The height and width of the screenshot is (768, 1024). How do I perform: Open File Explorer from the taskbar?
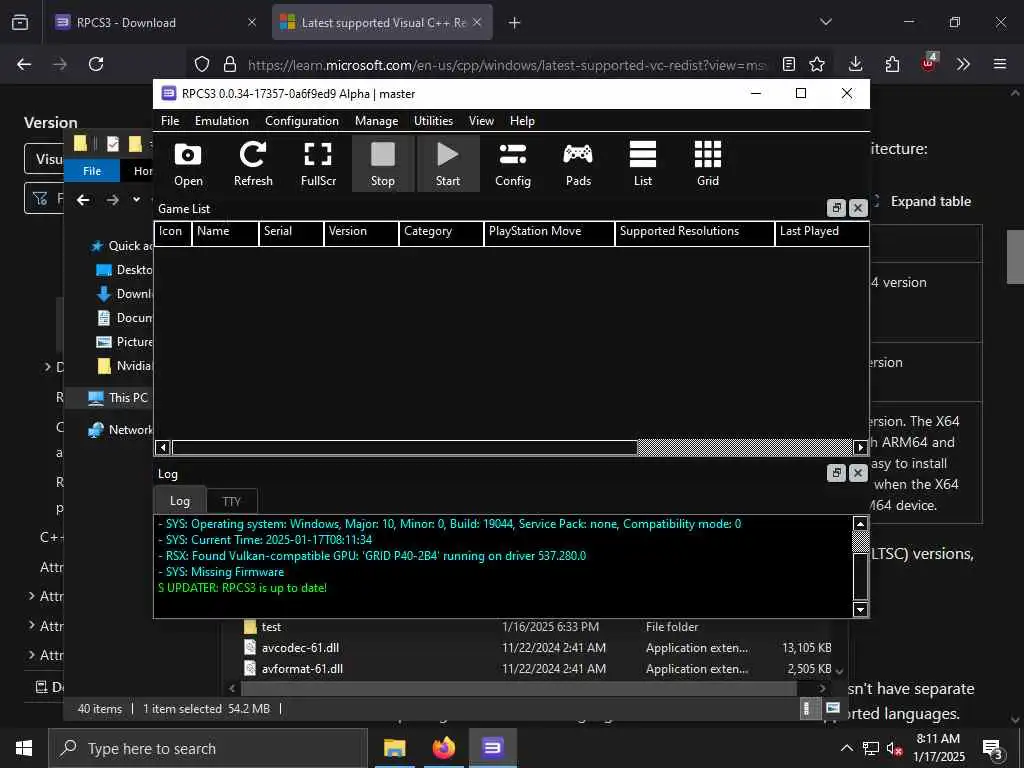394,748
